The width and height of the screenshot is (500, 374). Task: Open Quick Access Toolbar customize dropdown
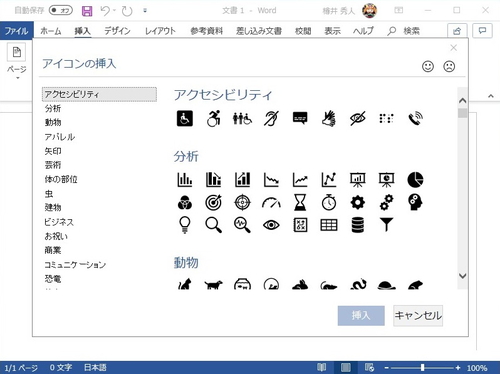(x=145, y=11)
